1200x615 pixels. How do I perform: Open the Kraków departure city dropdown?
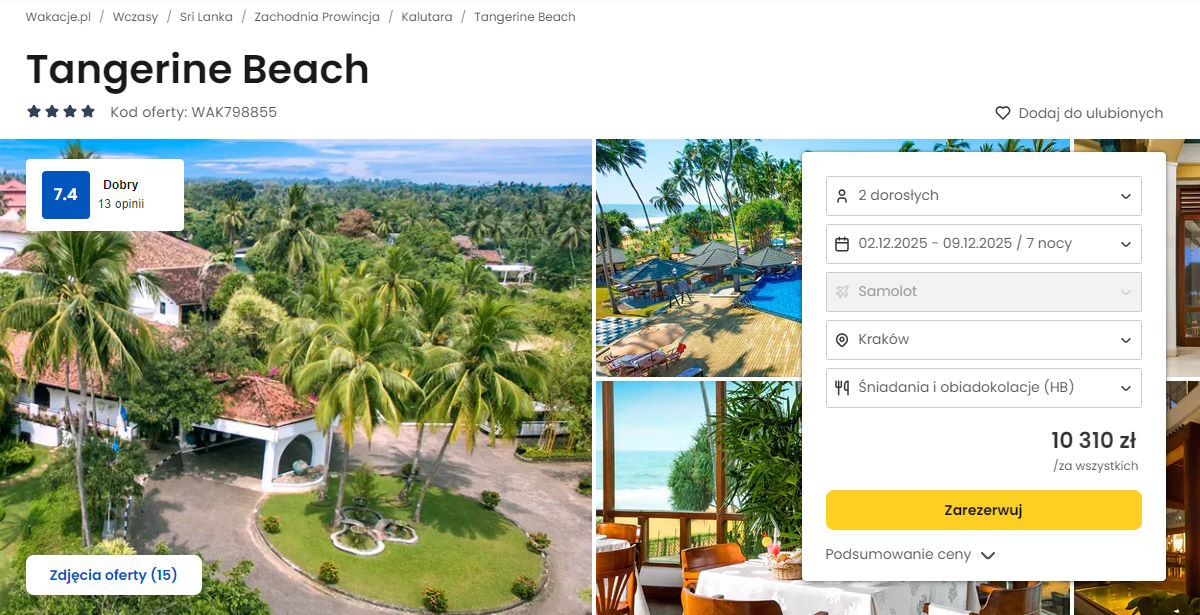tap(983, 340)
